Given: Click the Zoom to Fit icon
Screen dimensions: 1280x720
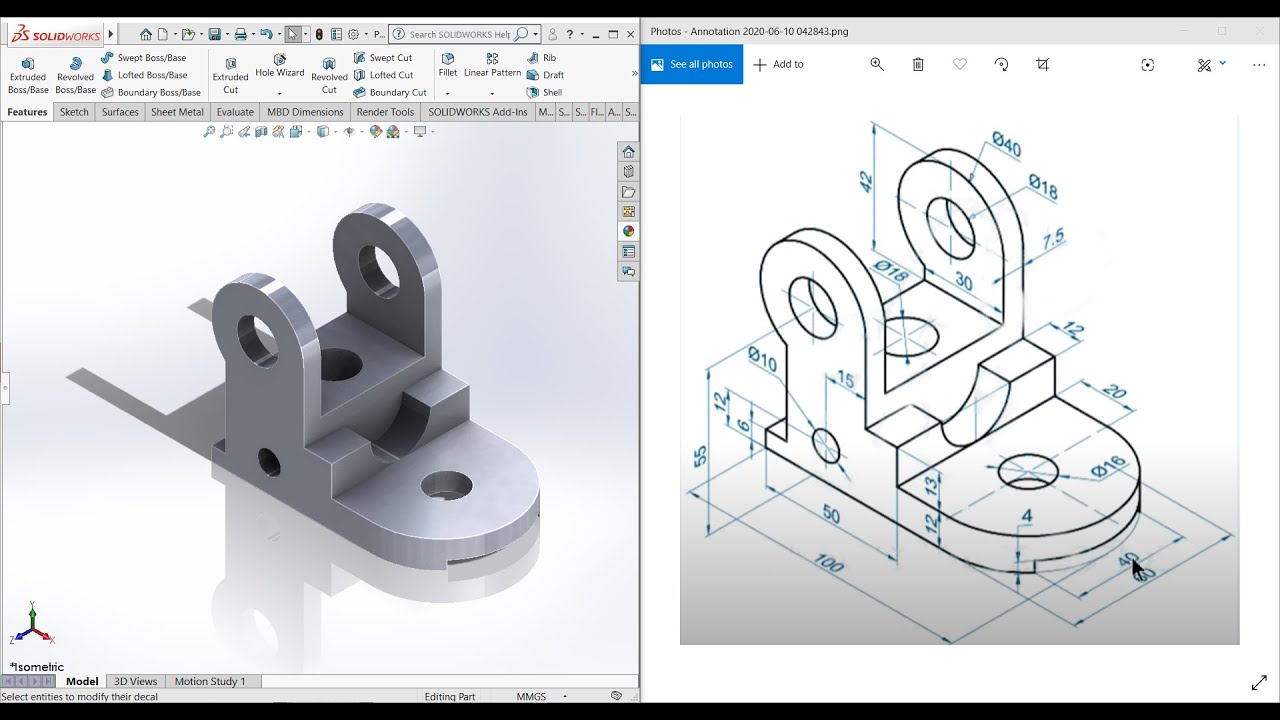Looking at the screenshot, I should (x=209, y=132).
